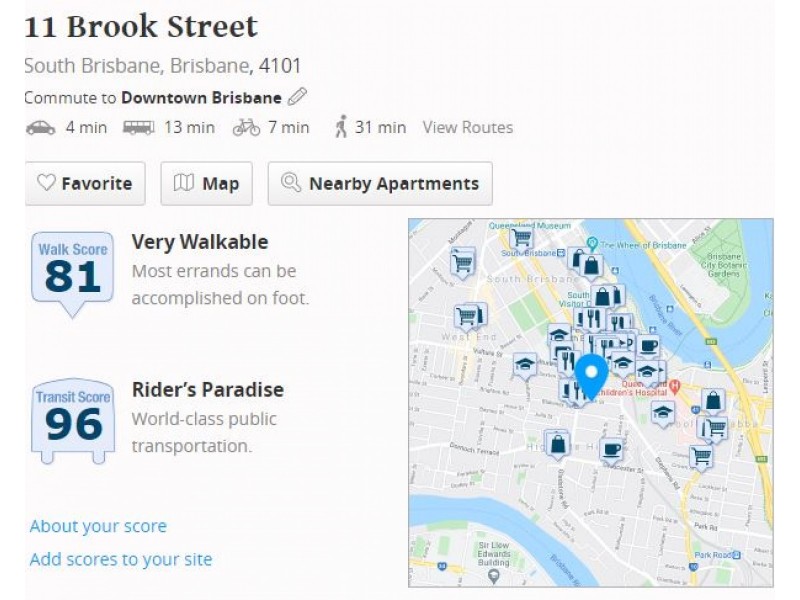Viewport: 800px width, 600px height.
Task: Click the teardrop marker at The Wheel of Brisbane
Action: [x=591, y=243]
